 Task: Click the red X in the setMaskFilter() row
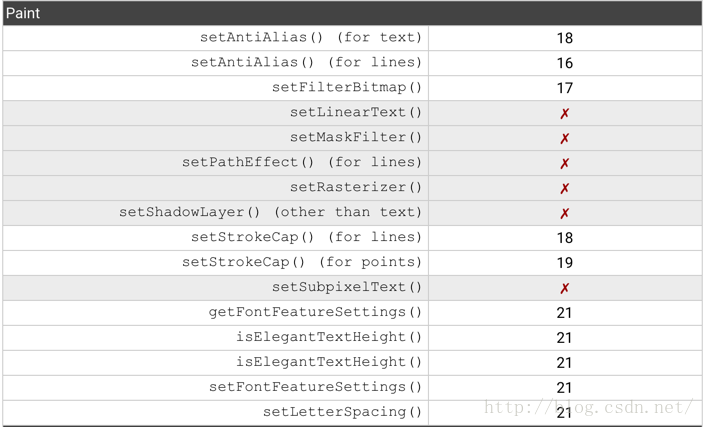click(x=565, y=138)
